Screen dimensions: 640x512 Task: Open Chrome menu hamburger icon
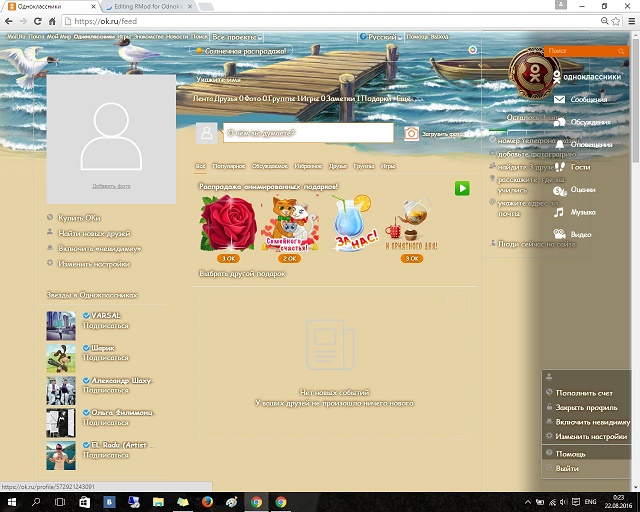[x=631, y=21]
